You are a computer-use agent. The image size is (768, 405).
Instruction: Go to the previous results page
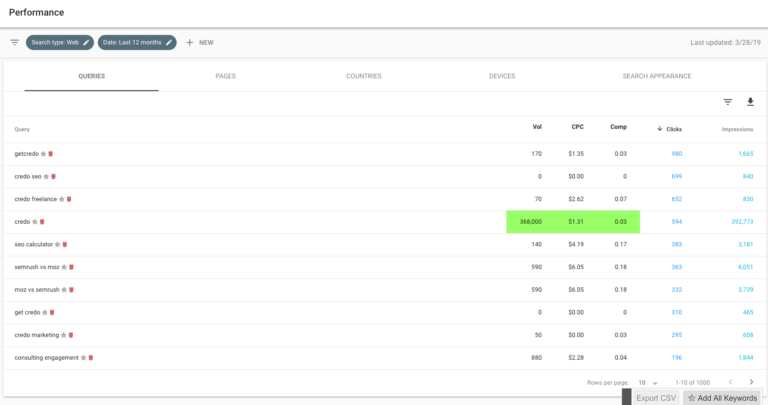pyautogui.click(x=730, y=382)
